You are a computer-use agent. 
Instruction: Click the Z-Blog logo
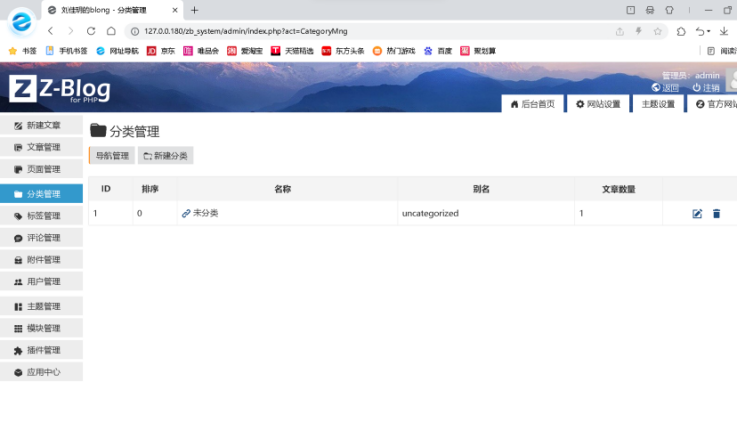60,88
